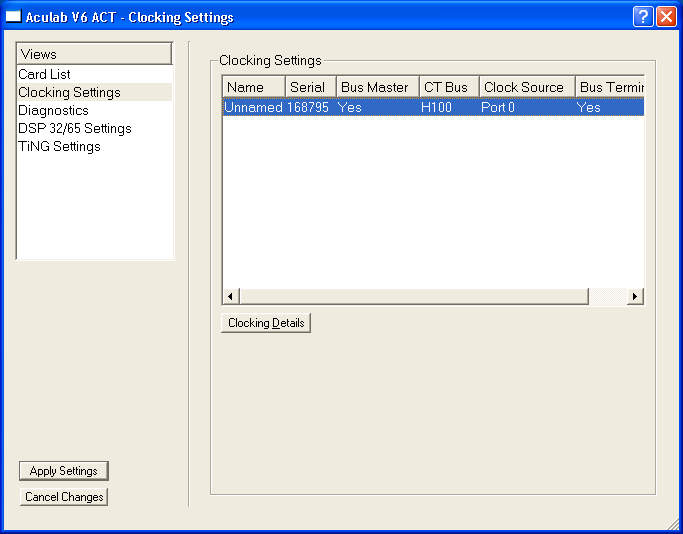
Task: Click the Views list header
Action: [95, 54]
